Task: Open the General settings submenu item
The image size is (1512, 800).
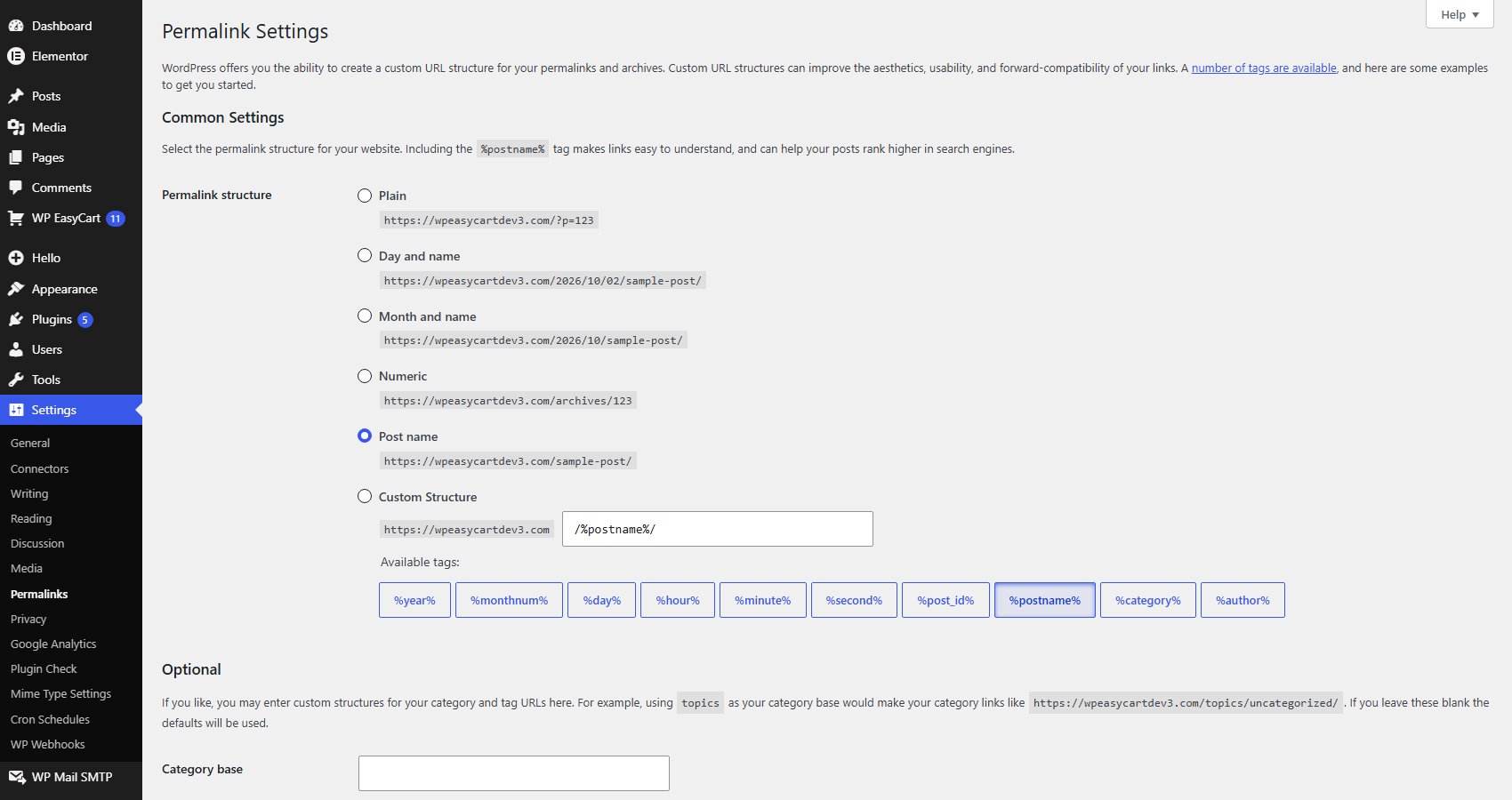Action: 30,443
